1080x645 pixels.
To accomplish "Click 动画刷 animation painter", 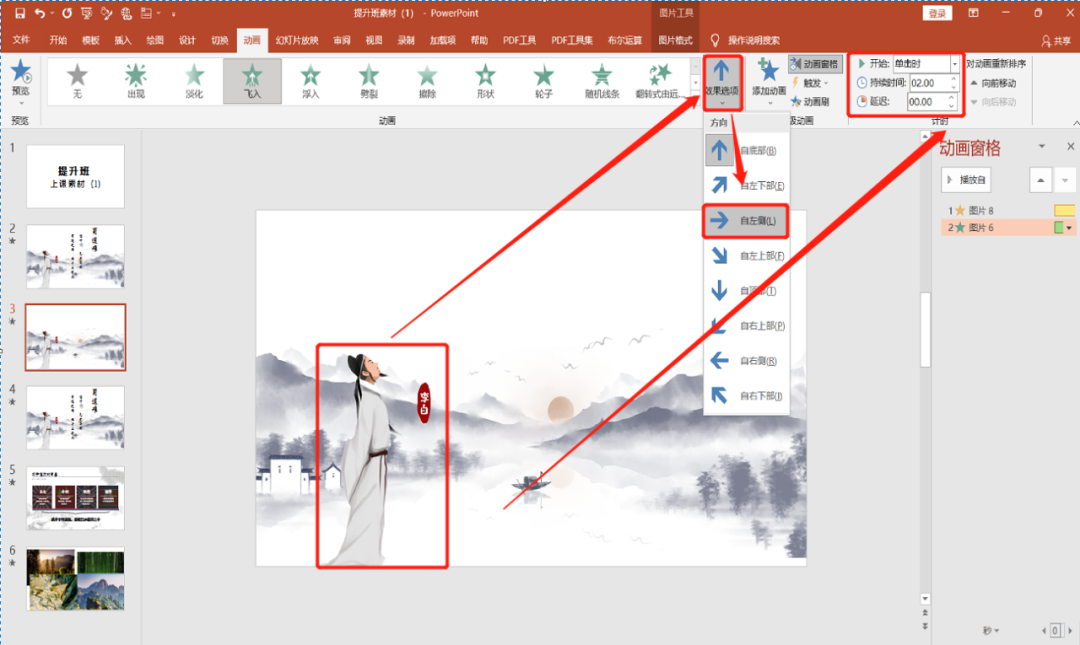I will click(x=810, y=101).
